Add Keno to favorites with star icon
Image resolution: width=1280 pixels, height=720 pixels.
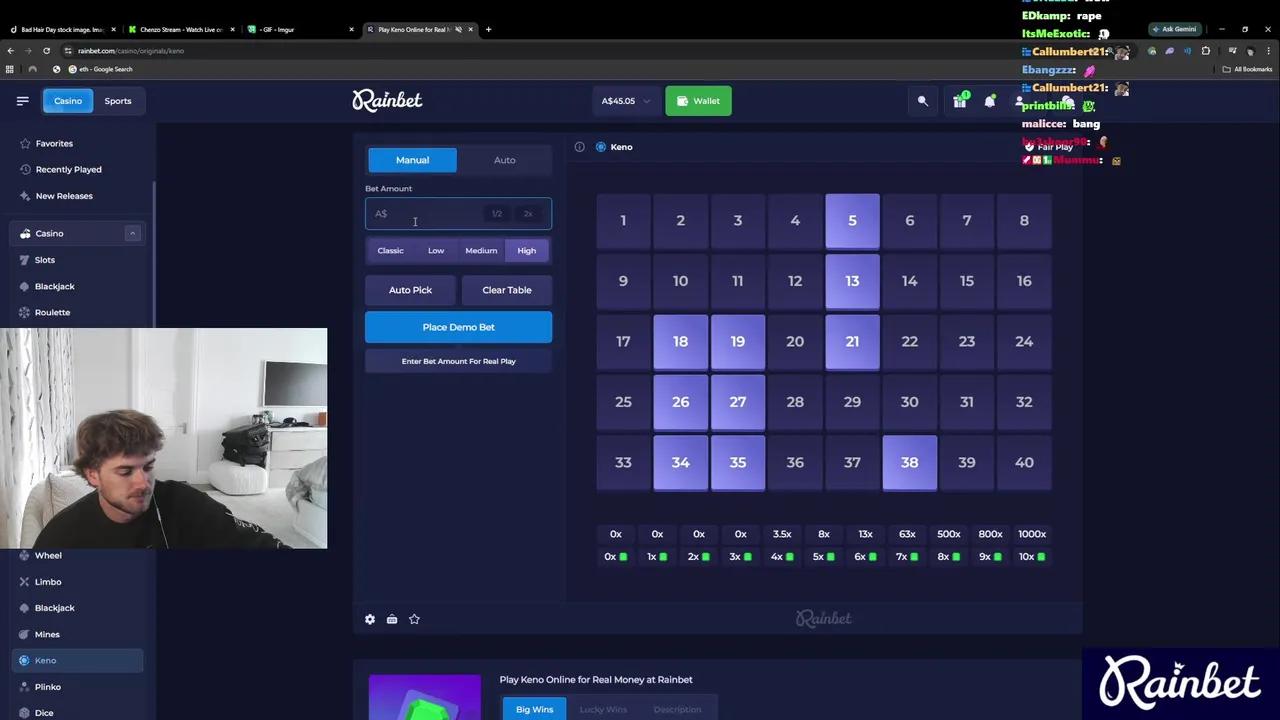tap(414, 619)
